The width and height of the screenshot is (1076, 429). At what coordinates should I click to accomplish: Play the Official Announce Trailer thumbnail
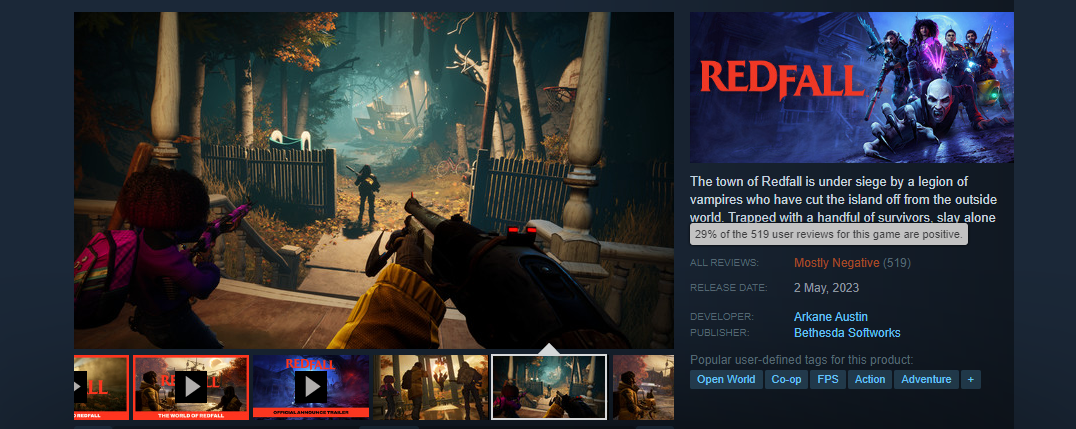coord(311,387)
